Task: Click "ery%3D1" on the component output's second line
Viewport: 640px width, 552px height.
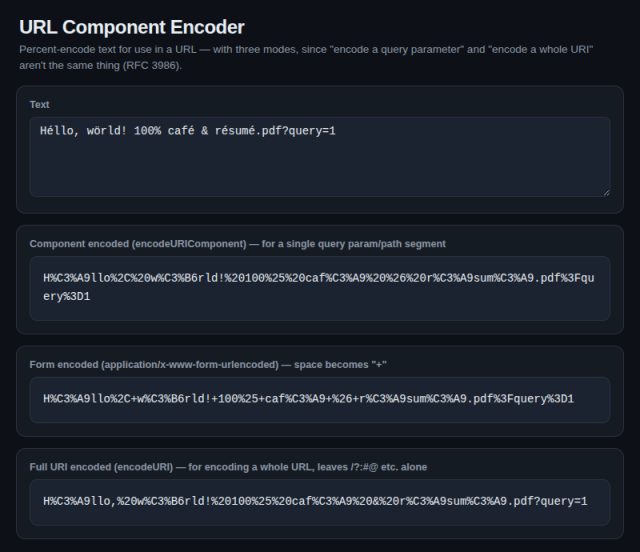Action: pyautogui.click(x=67, y=296)
